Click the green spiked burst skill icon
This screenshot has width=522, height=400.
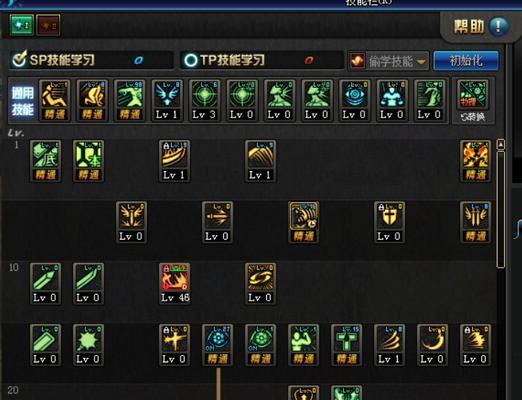click(x=88, y=345)
